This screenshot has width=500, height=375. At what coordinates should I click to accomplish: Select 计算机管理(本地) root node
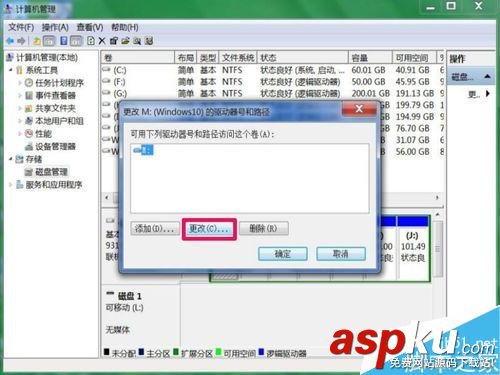(x=47, y=57)
